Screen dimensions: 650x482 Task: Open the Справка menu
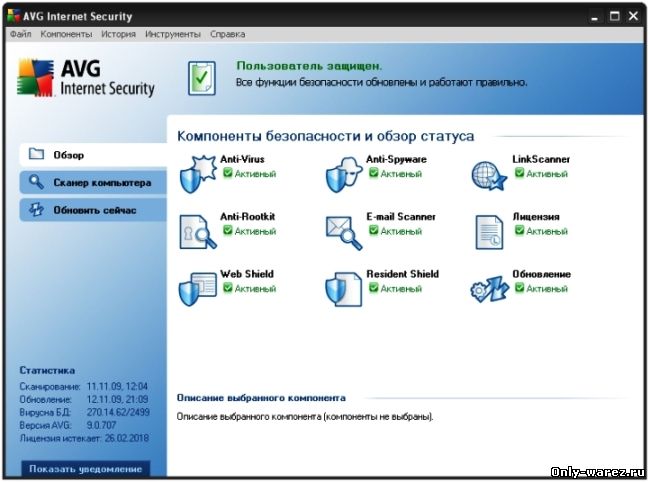pyautogui.click(x=227, y=33)
